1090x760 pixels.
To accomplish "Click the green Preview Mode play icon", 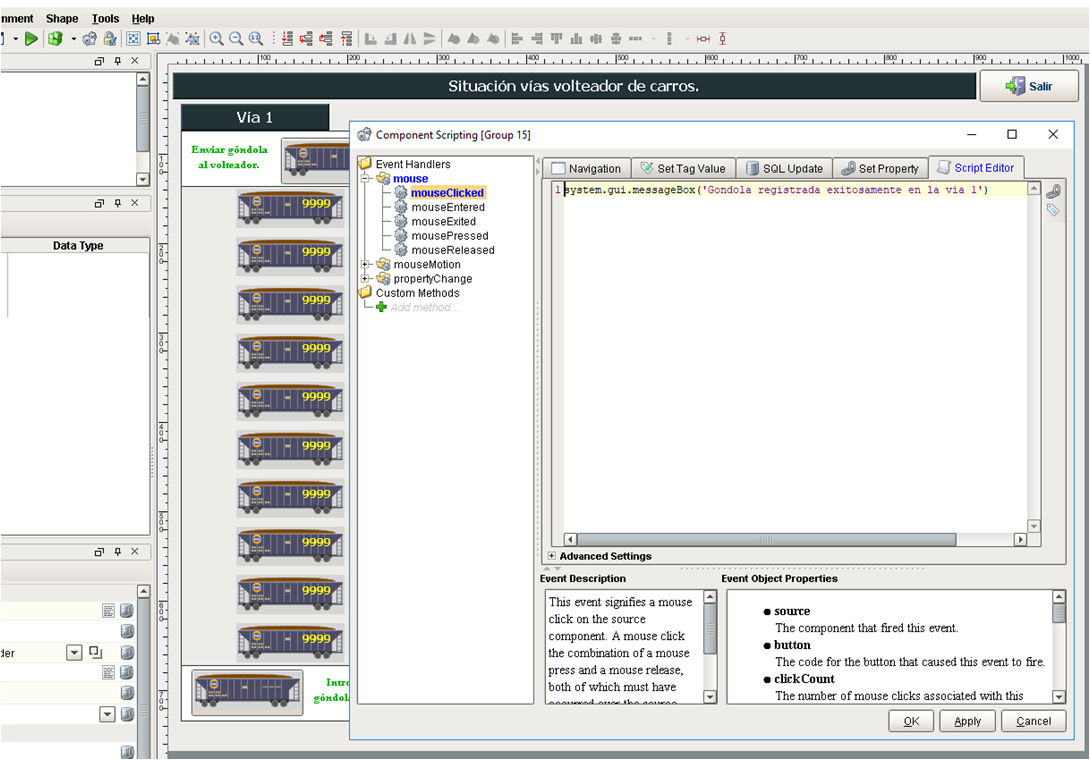I will click(x=31, y=39).
